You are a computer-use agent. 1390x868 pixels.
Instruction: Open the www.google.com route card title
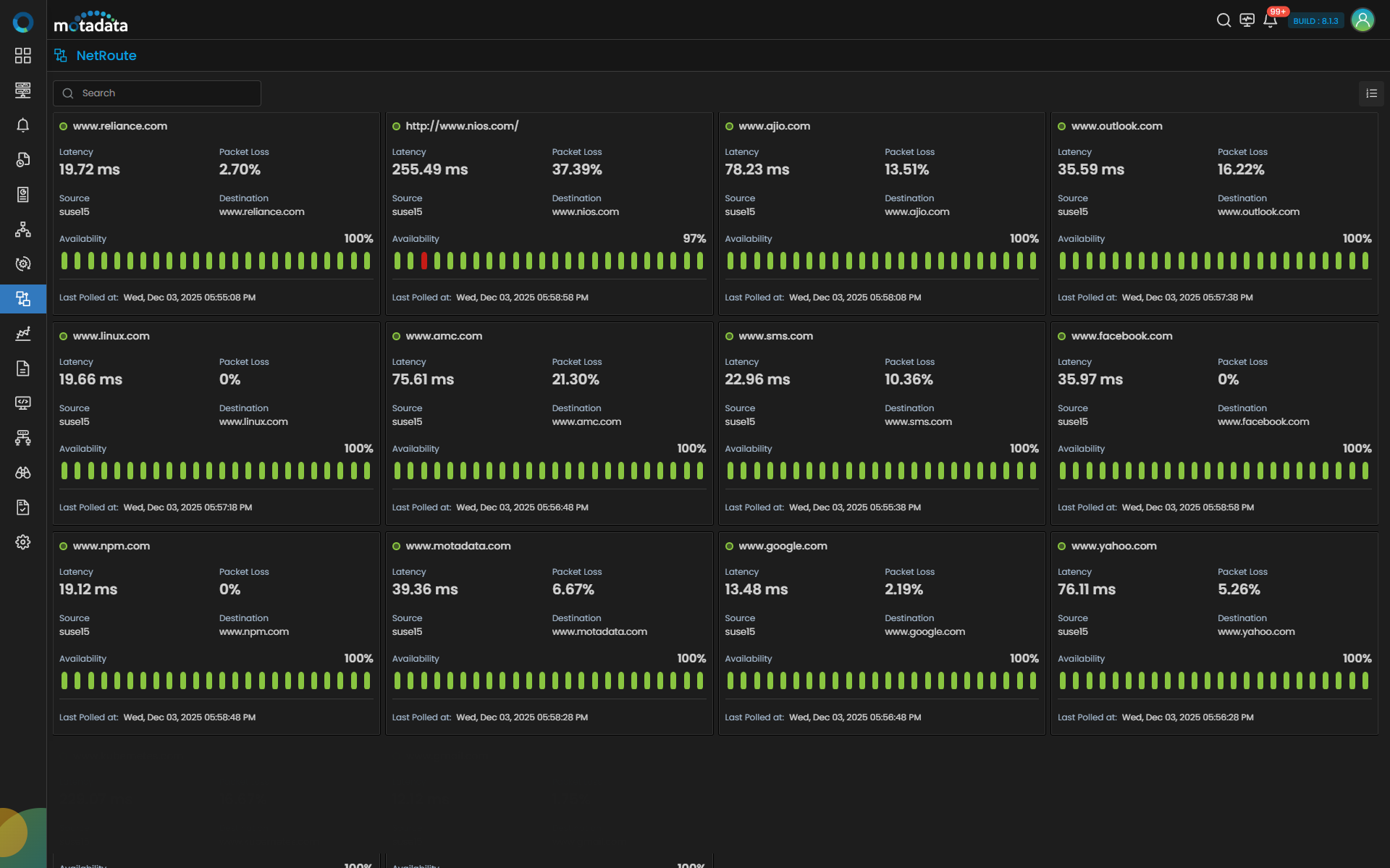(x=783, y=546)
